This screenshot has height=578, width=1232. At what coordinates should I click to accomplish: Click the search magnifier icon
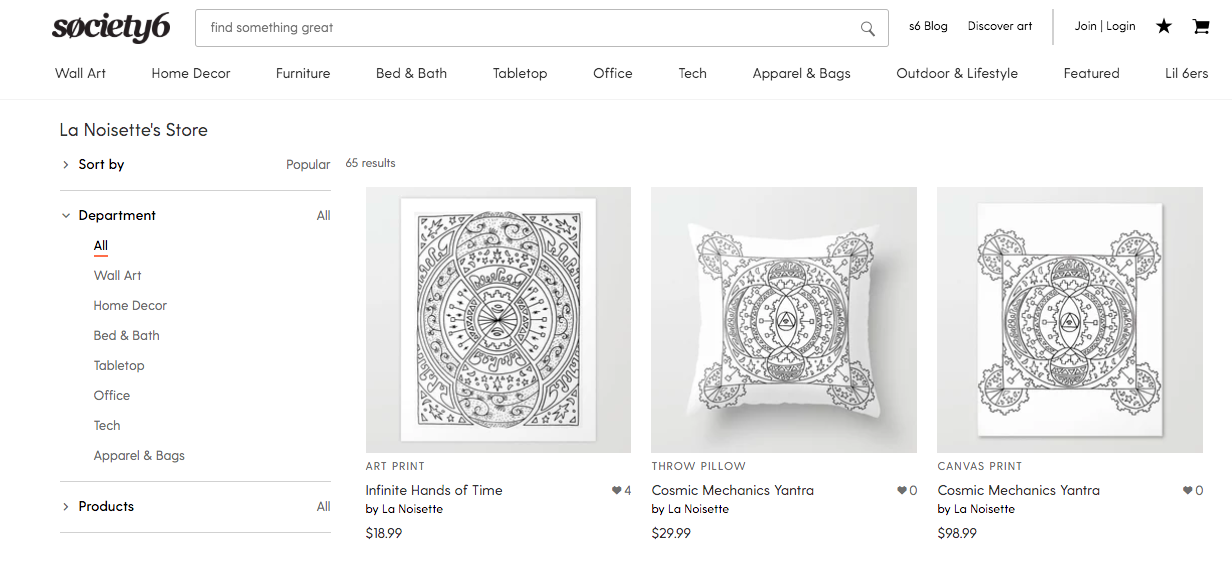[868, 28]
